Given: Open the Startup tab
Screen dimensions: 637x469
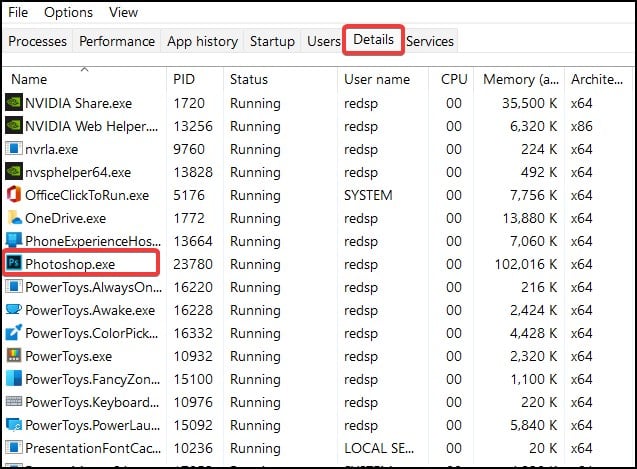Looking at the screenshot, I should pyautogui.click(x=273, y=41).
